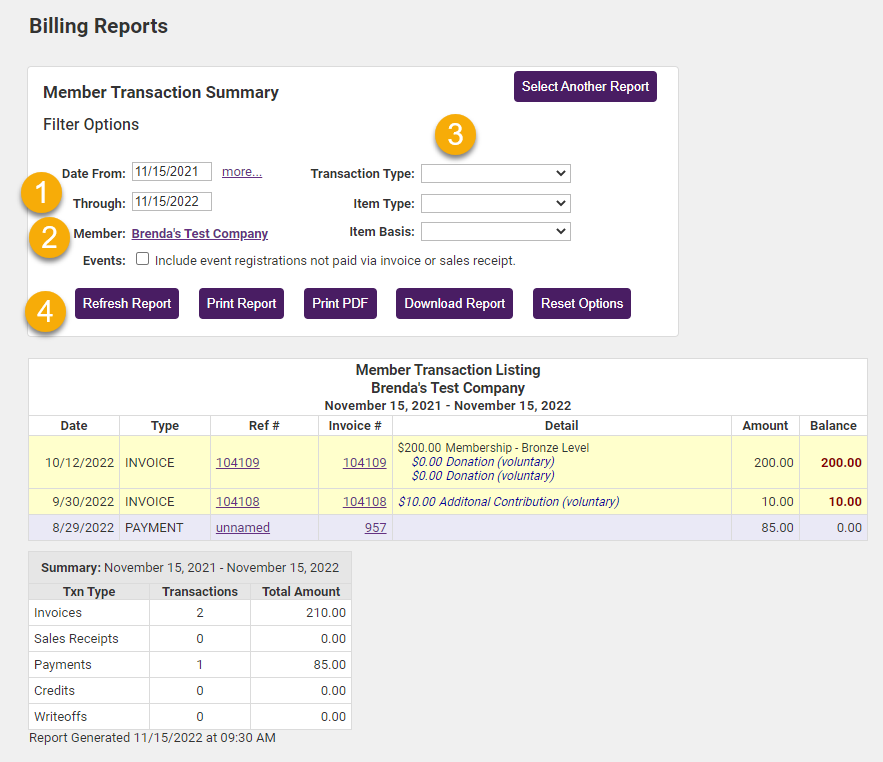Viewport: 883px width, 762px height.
Task: Click the Print PDF button
Action: (340, 303)
